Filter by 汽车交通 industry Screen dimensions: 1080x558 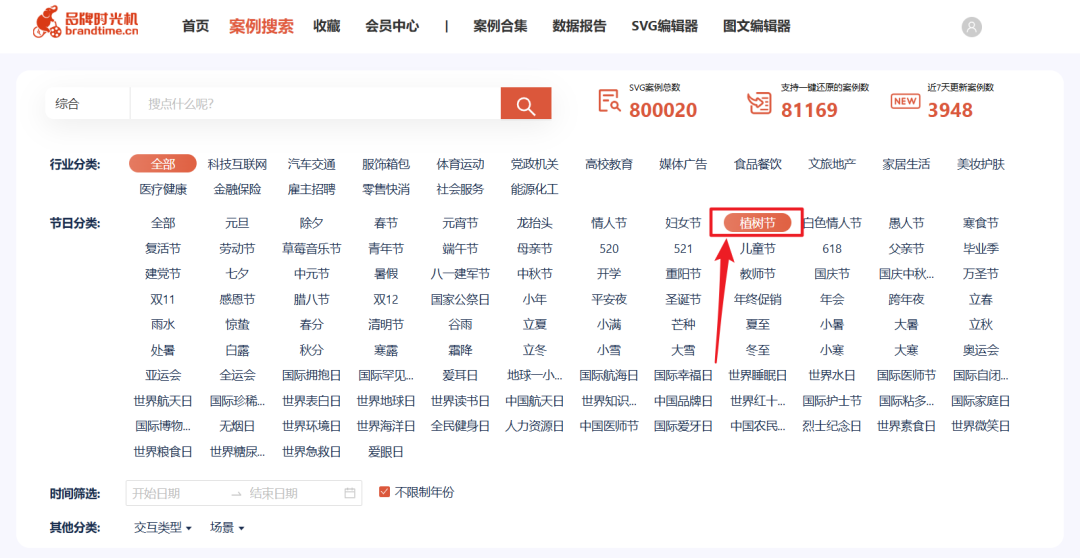tap(311, 164)
